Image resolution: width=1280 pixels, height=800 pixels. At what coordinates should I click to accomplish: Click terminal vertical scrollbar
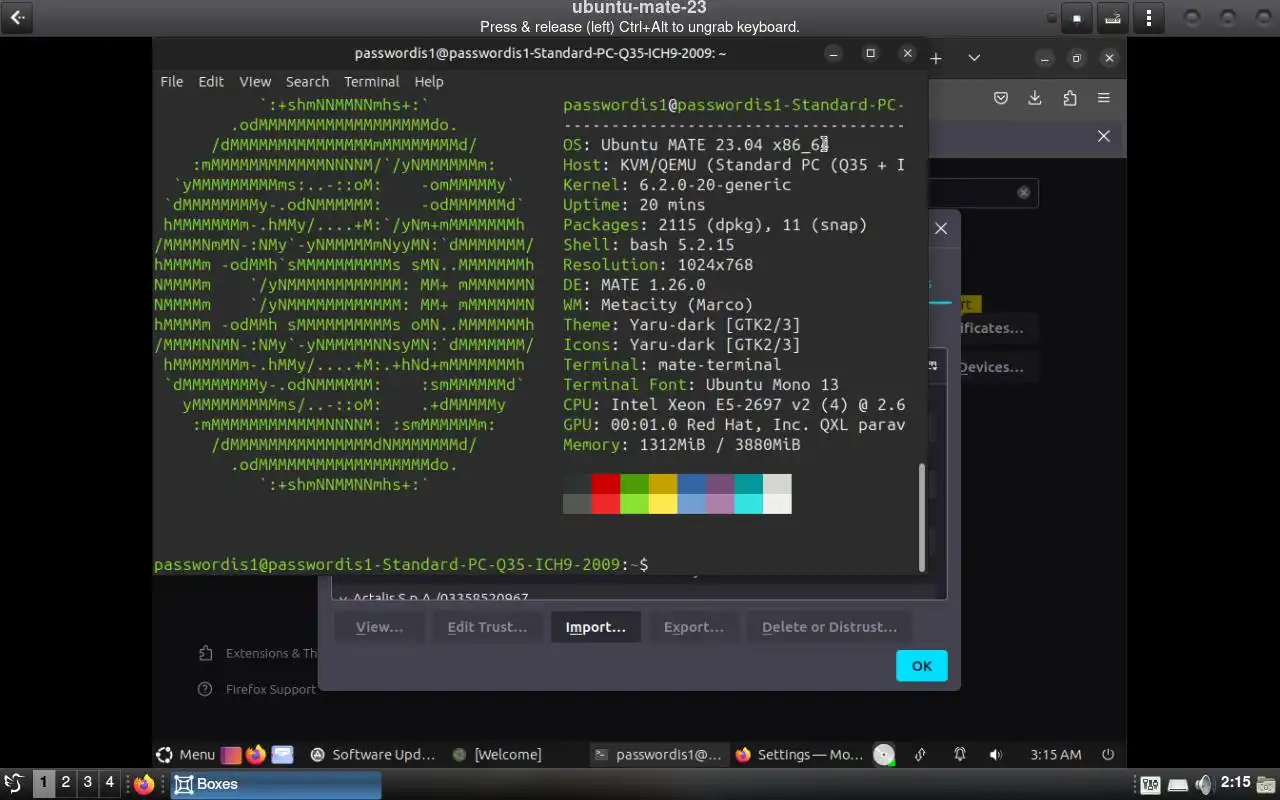pos(921,517)
